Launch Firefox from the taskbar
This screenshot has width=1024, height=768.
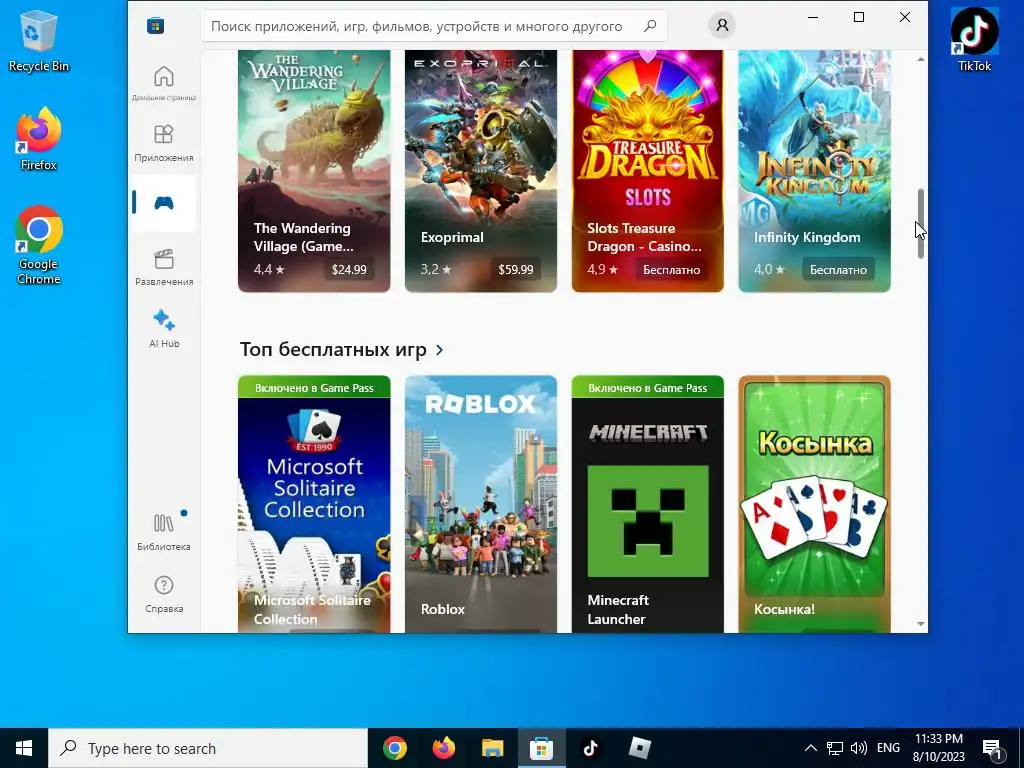pos(444,748)
